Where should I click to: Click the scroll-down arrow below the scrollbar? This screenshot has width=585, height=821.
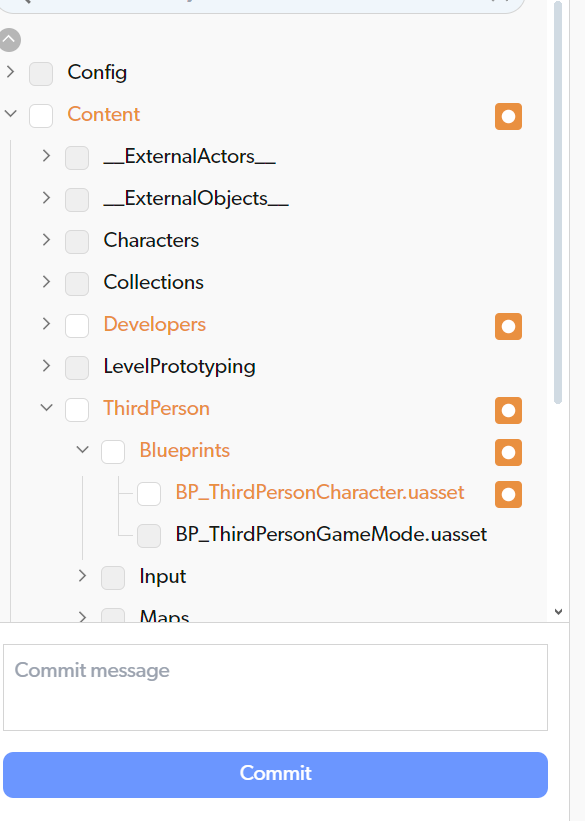pyautogui.click(x=558, y=610)
